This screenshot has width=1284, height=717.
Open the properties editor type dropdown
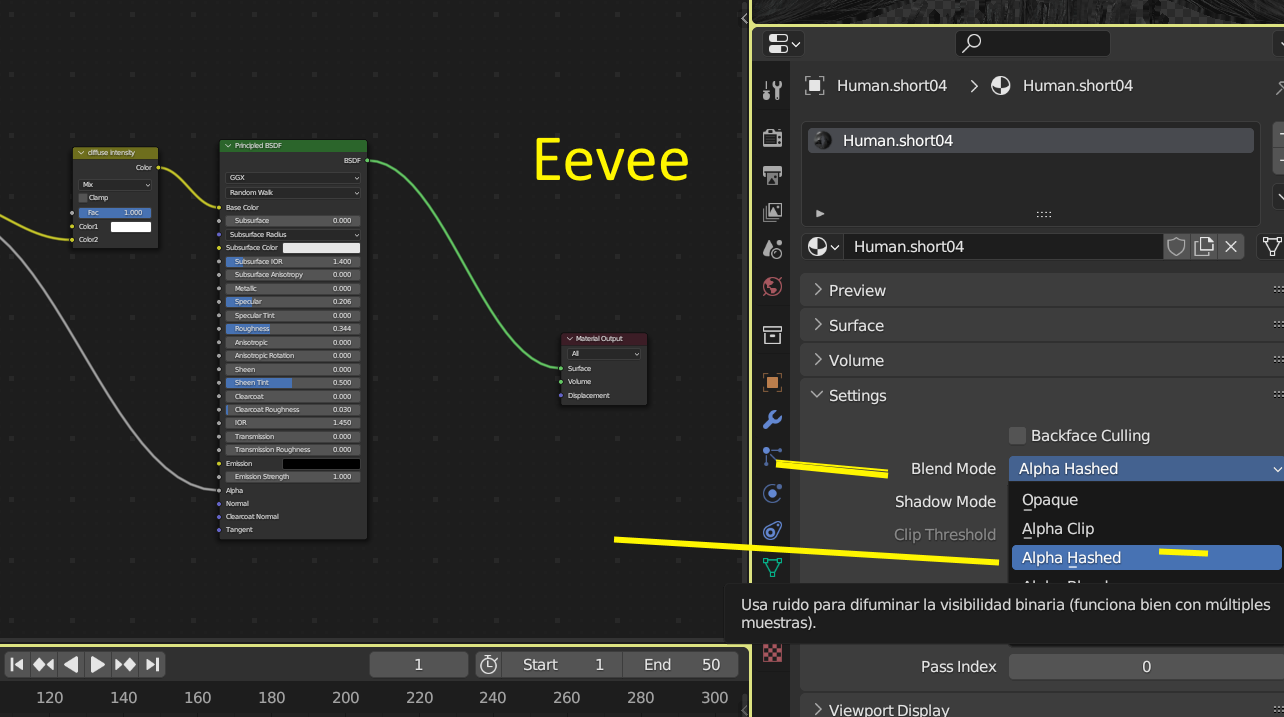click(x=783, y=44)
